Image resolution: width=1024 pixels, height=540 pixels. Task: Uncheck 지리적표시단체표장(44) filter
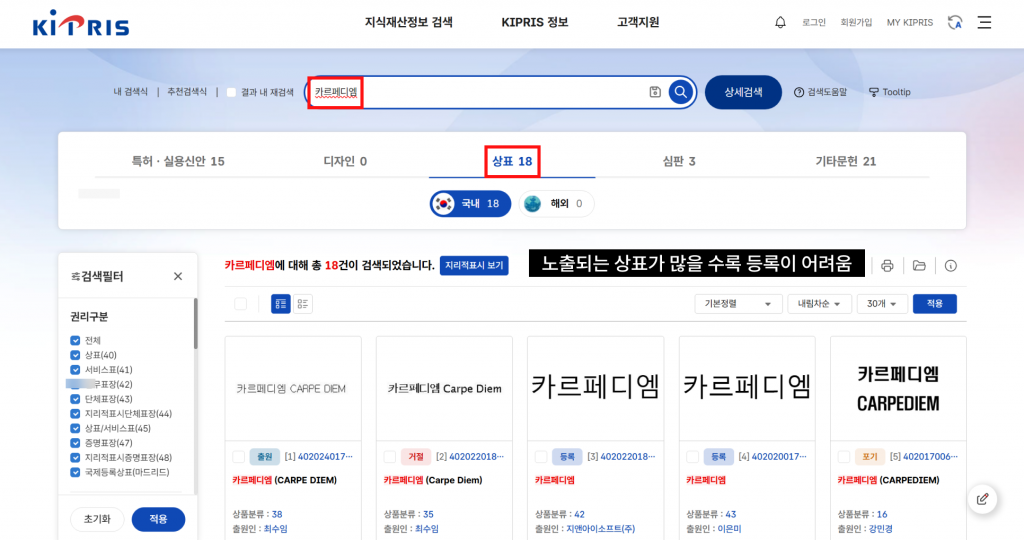click(x=75, y=414)
